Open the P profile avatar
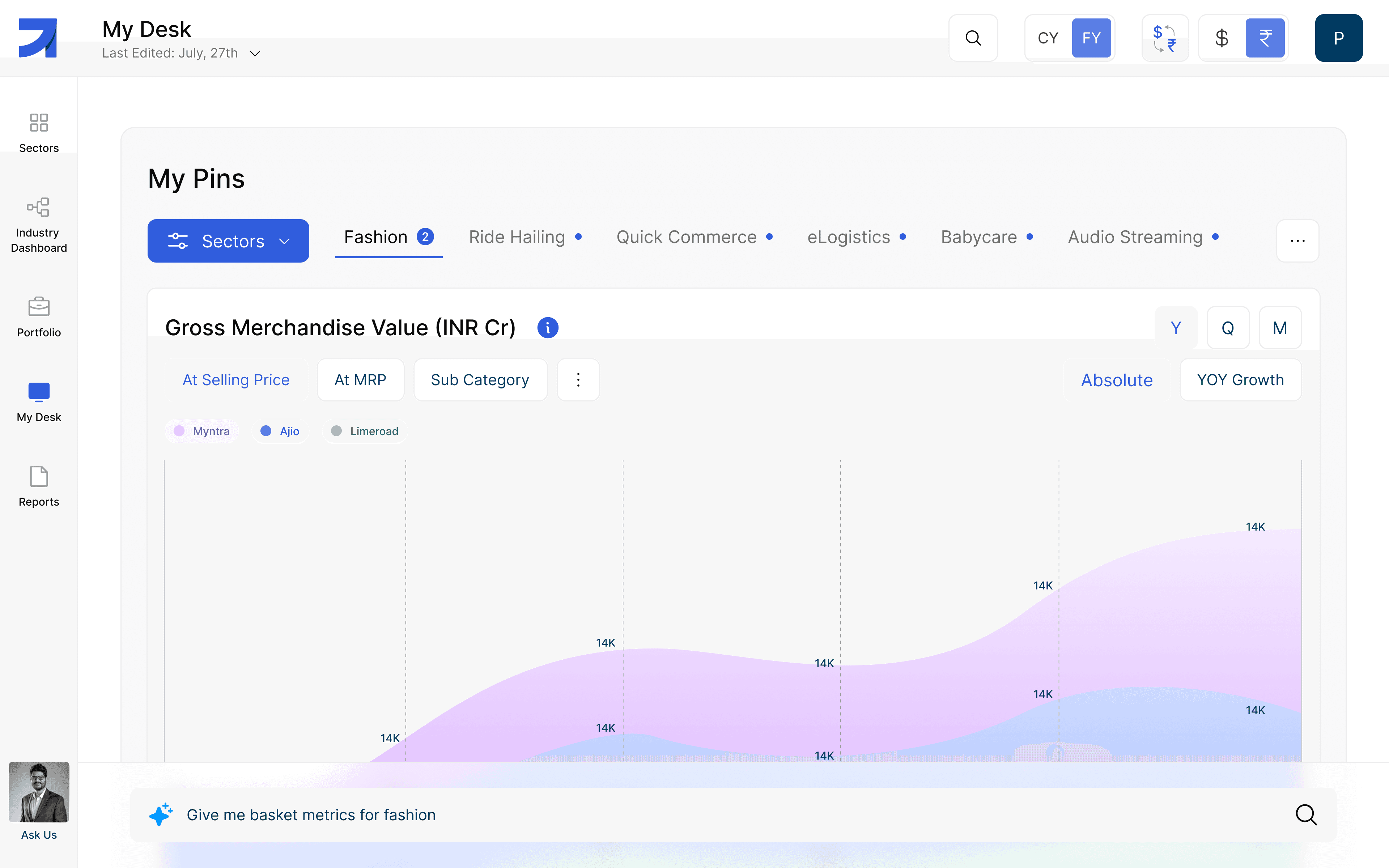The height and width of the screenshot is (868, 1389). tap(1338, 38)
